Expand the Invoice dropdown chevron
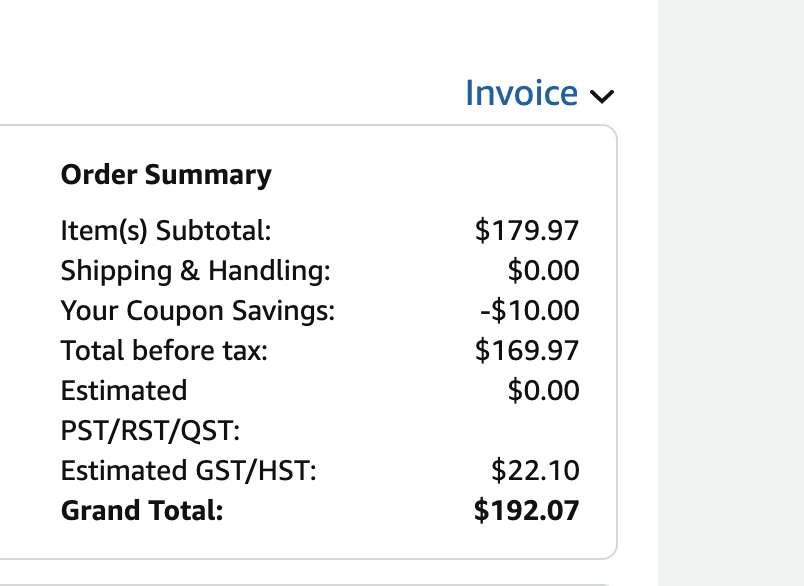This screenshot has width=804, height=586. [601, 96]
